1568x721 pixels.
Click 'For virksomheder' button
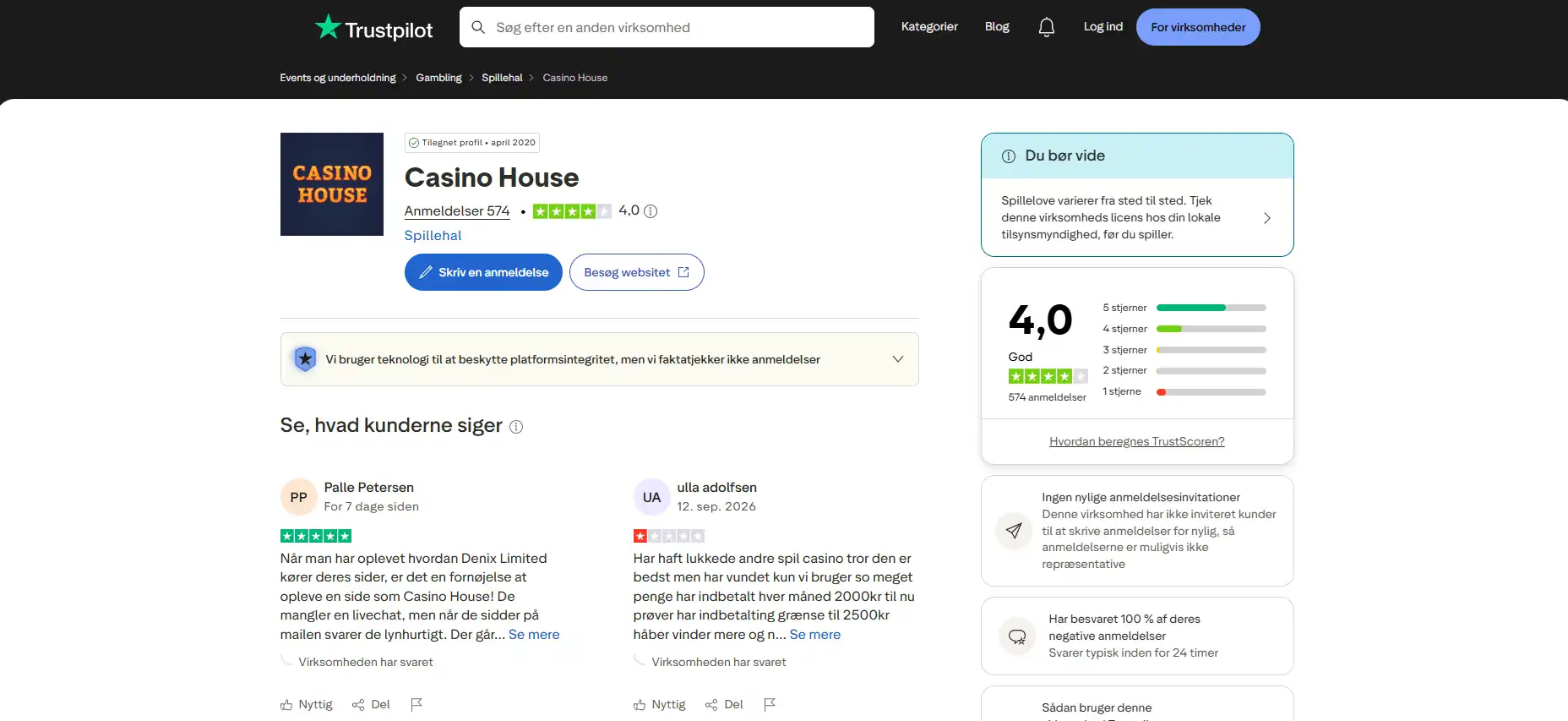point(1198,27)
